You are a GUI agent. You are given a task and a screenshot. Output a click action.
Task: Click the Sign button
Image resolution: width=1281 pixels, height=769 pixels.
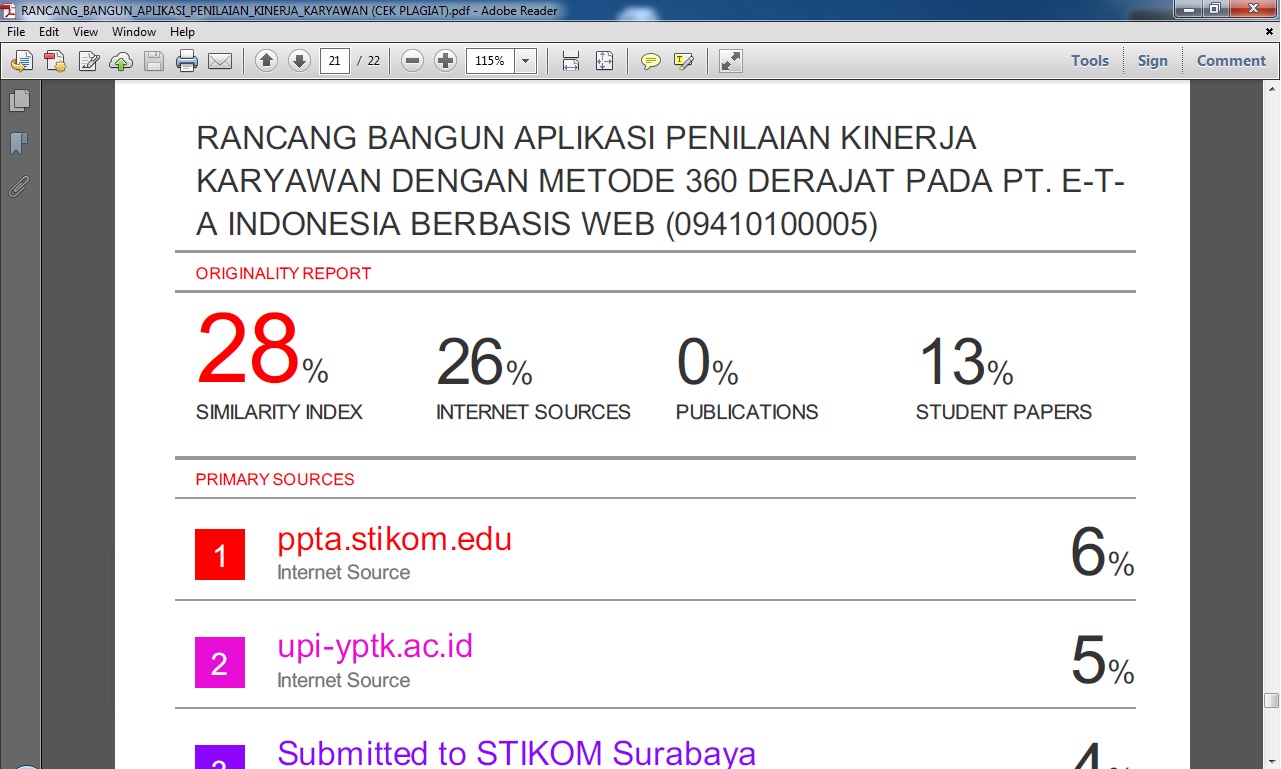1152,61
